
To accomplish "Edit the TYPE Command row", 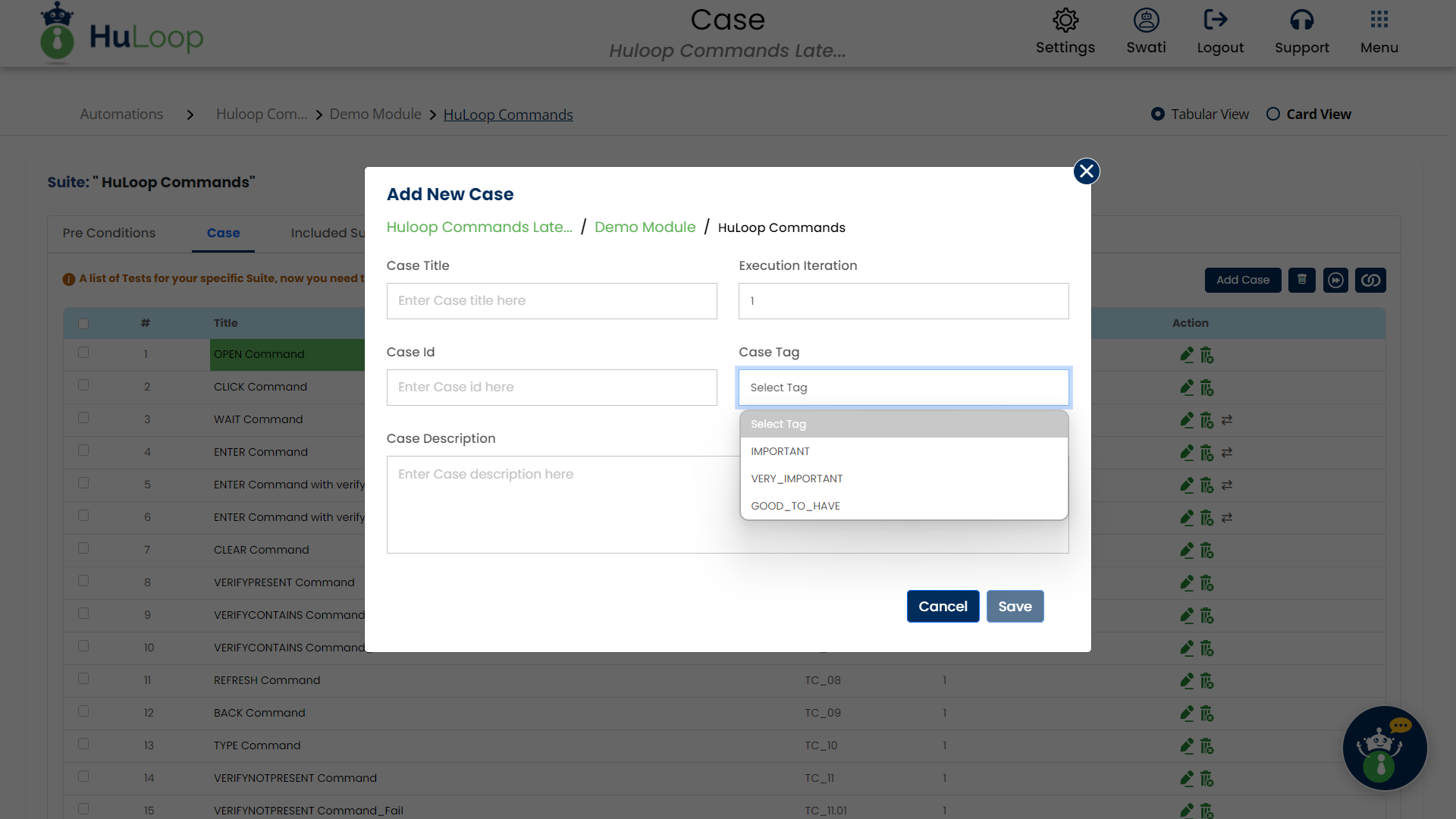I will coord(1187,745).
